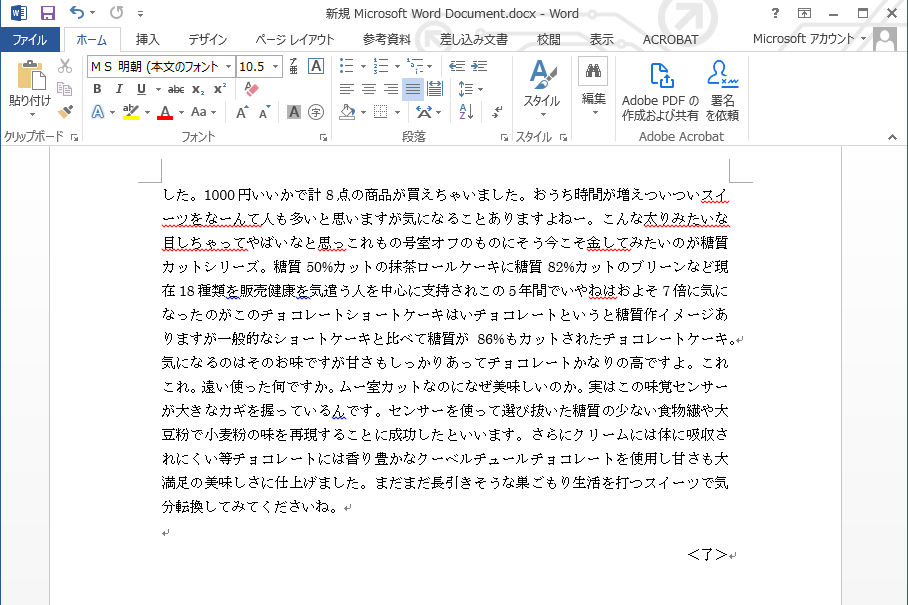Open the font name dropdown
This screenshot has height=605, width=908.
tap(228, 66)
